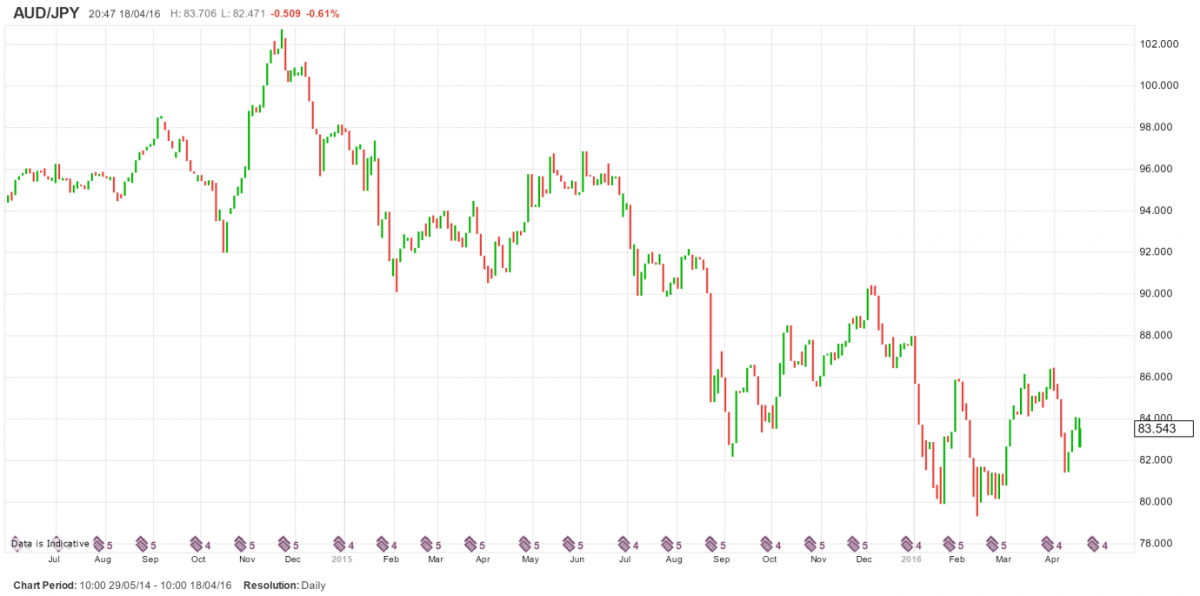Click the event marker above May 2015
This screenshot has height=596, width=1200.
point(526,544)
